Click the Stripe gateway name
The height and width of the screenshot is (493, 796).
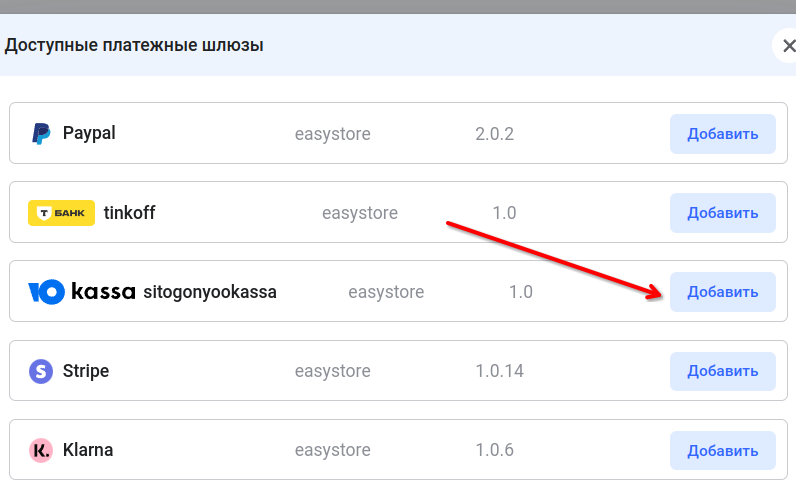86,371
